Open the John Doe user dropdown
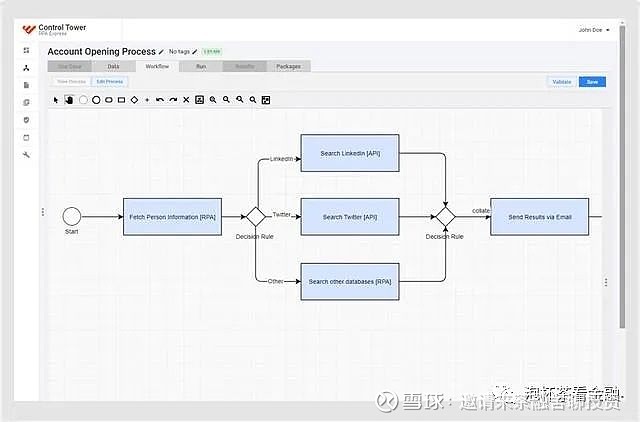The height and width of the screenshot is (422, 640). pos(594,30)
